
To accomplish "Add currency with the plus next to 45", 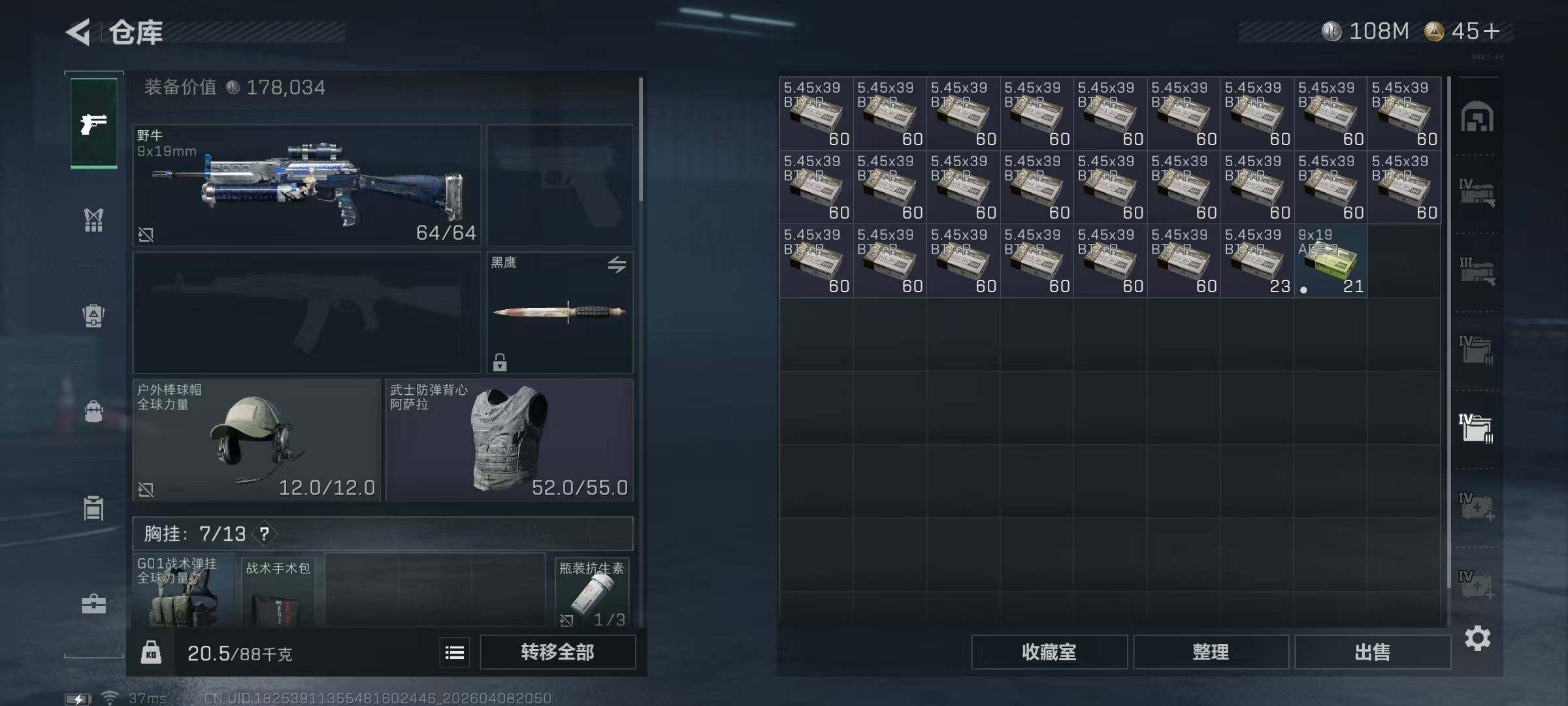I will 1491,31.
